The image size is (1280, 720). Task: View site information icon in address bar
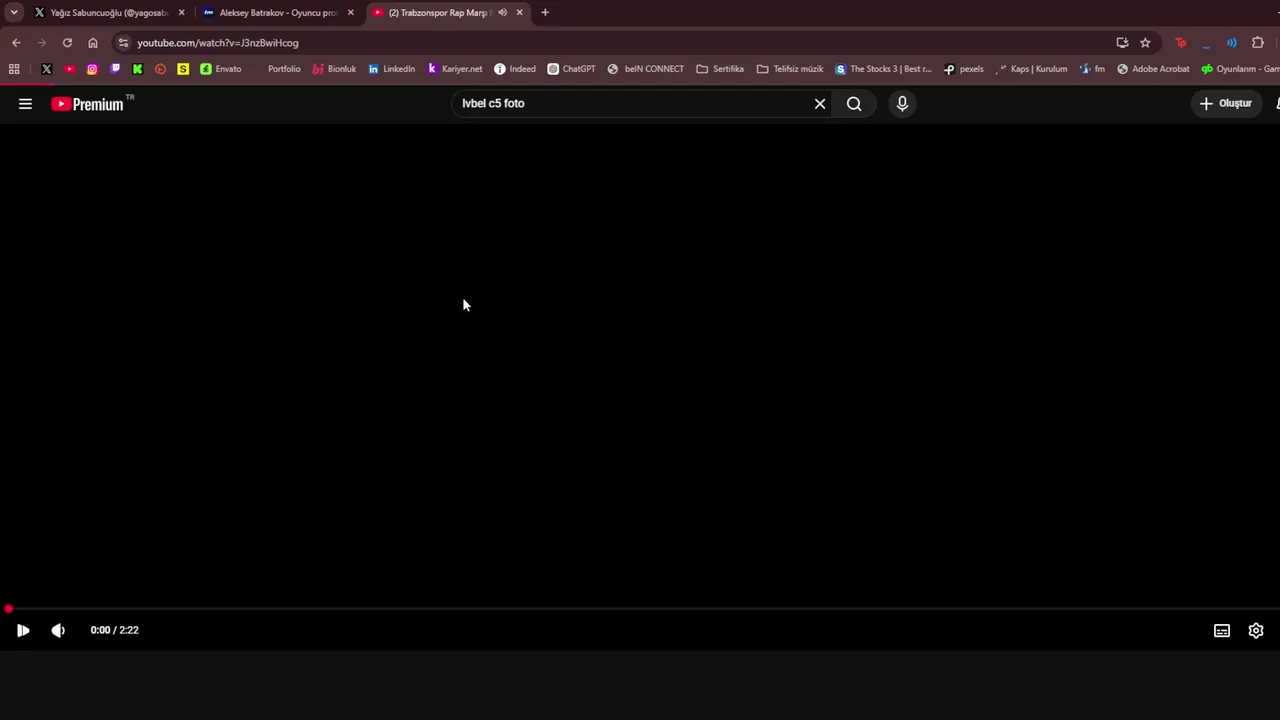[123, 43]
